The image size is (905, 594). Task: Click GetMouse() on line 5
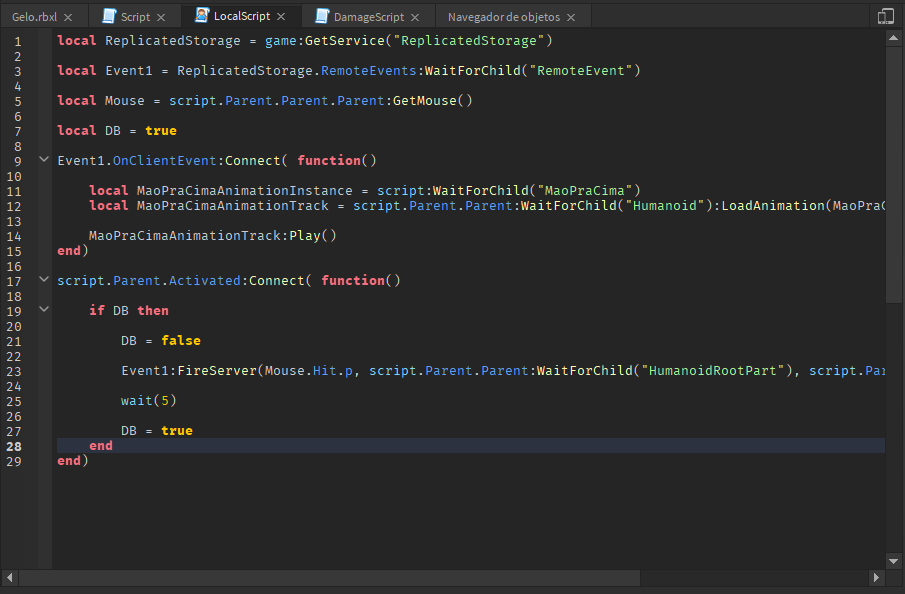(x=433, y=100)
